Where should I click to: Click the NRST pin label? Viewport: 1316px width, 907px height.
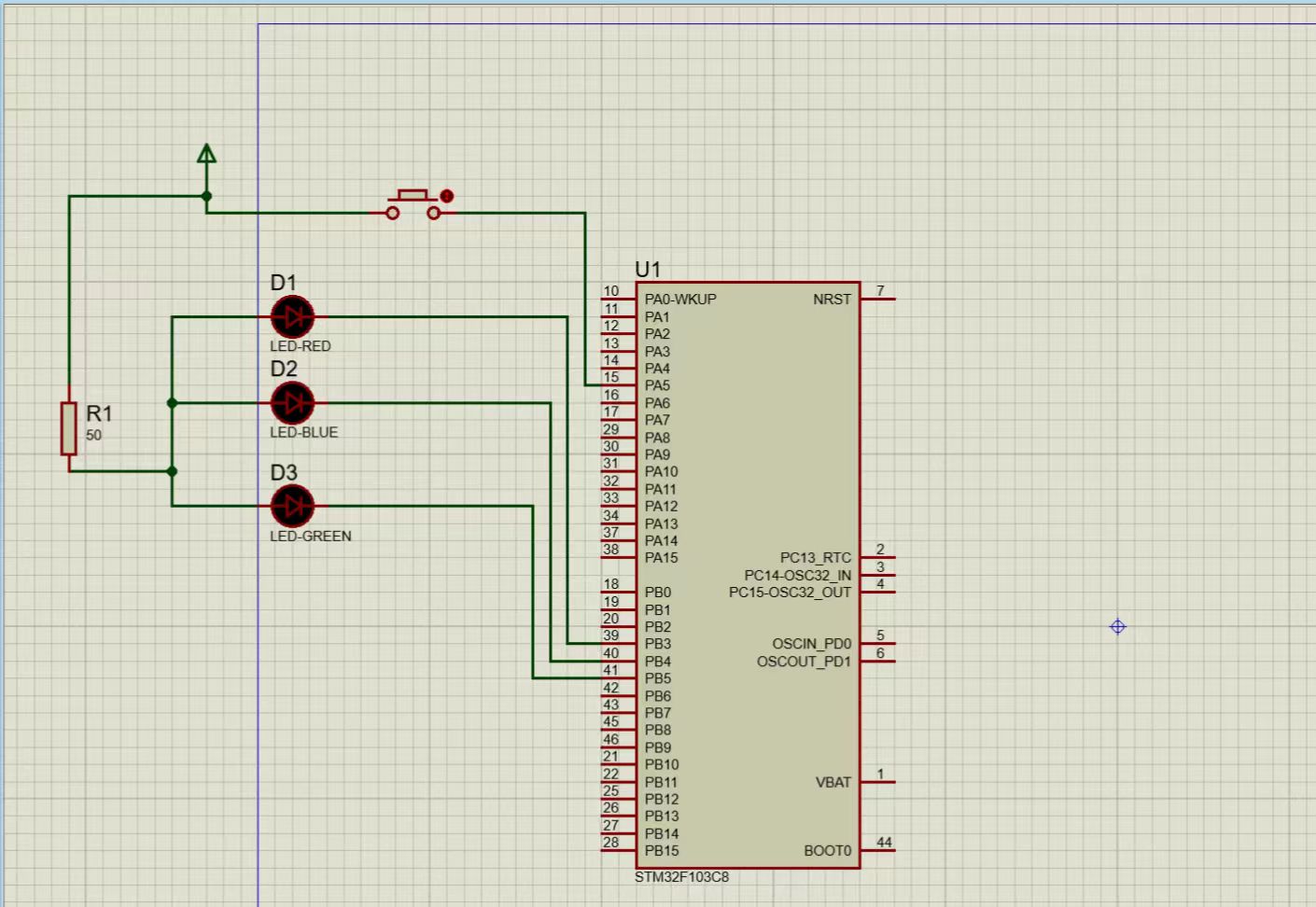(832, 300)
